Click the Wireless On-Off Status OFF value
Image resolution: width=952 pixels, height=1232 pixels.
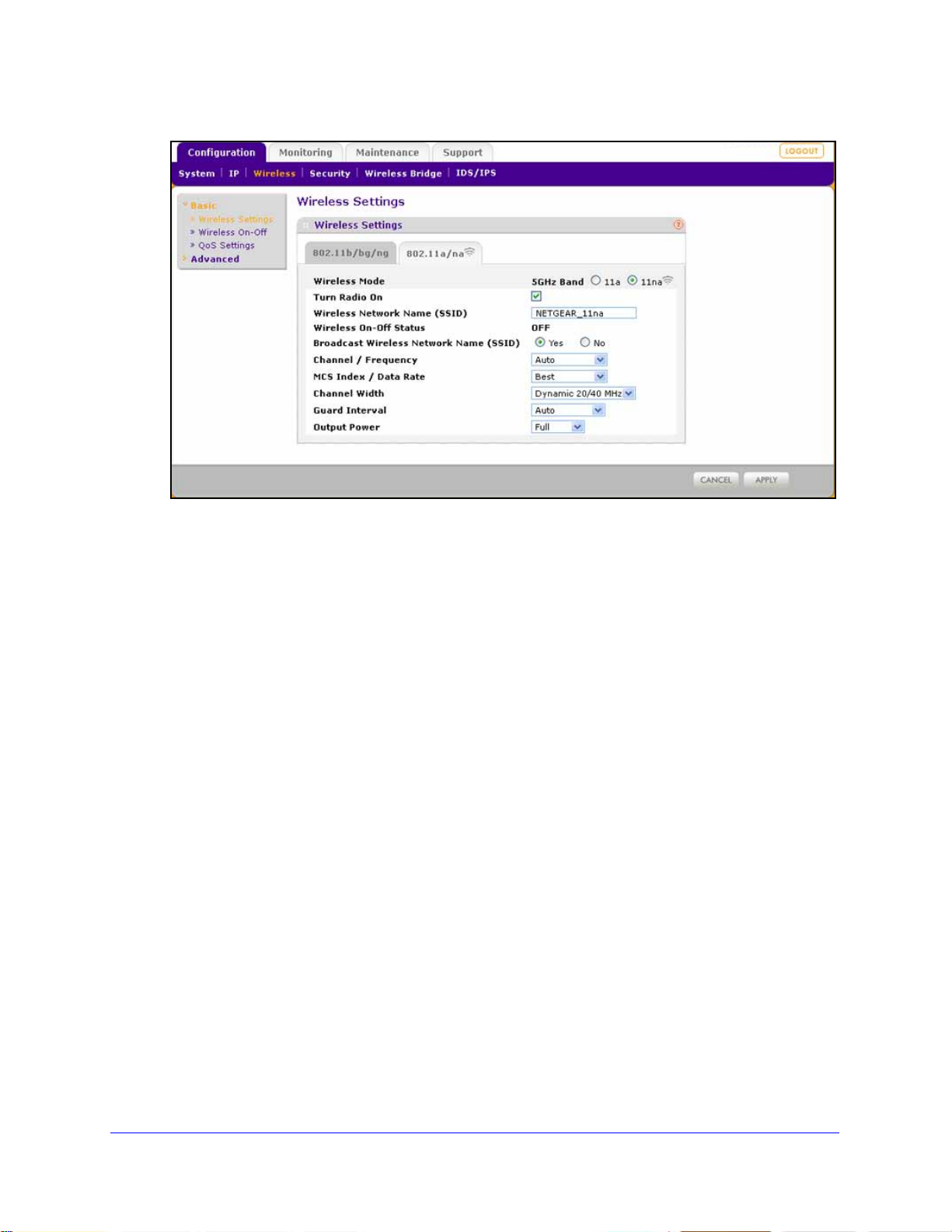point(541,328)
